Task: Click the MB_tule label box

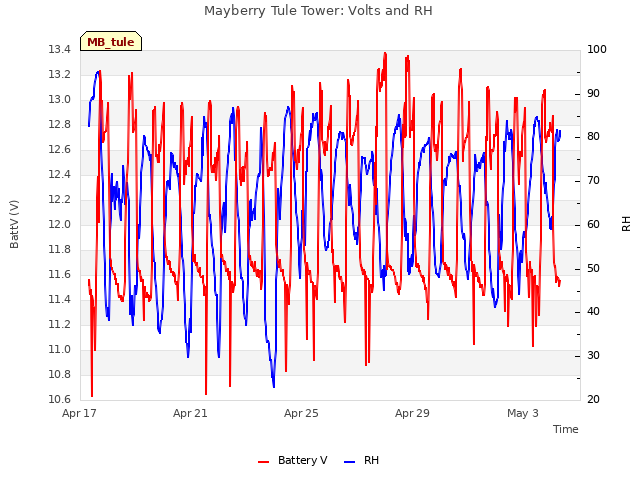Action: (x=111, y=41)
